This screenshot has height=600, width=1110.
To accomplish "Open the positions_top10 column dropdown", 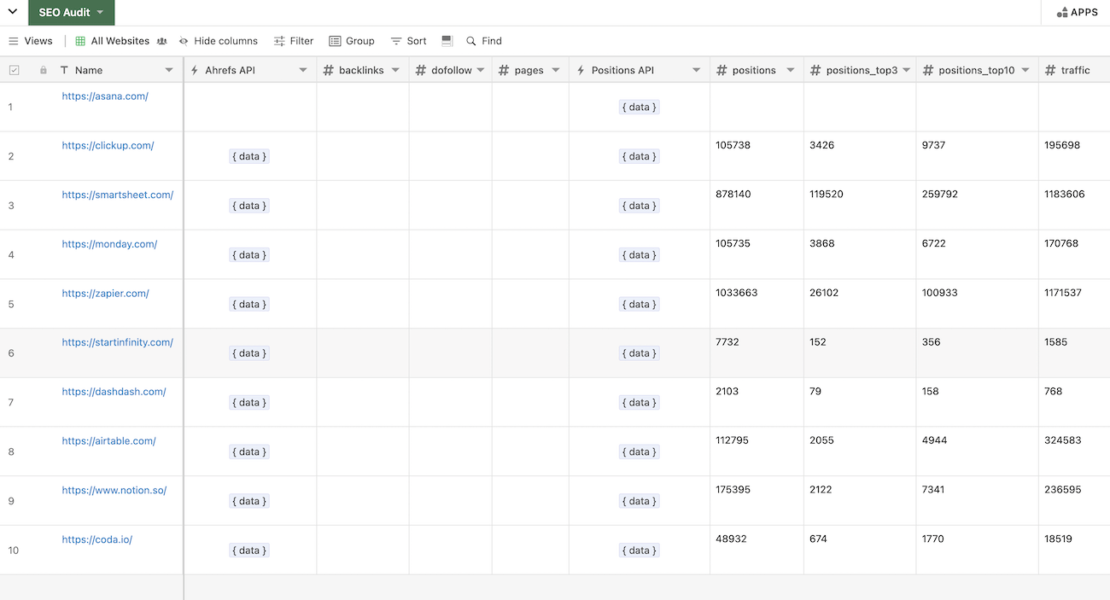I will tap(1024, 69).
